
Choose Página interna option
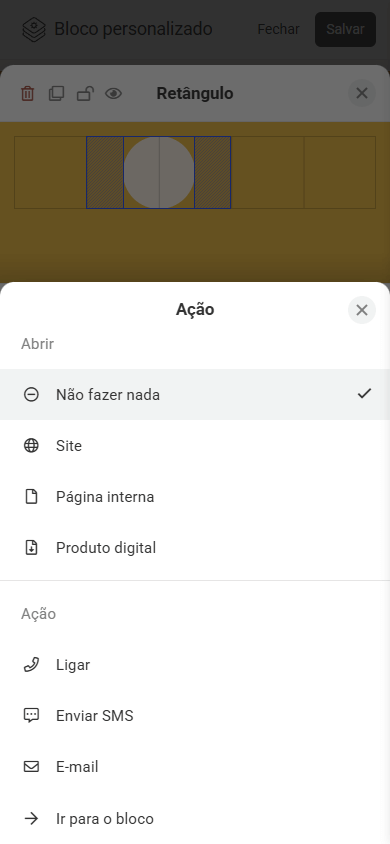195,496
